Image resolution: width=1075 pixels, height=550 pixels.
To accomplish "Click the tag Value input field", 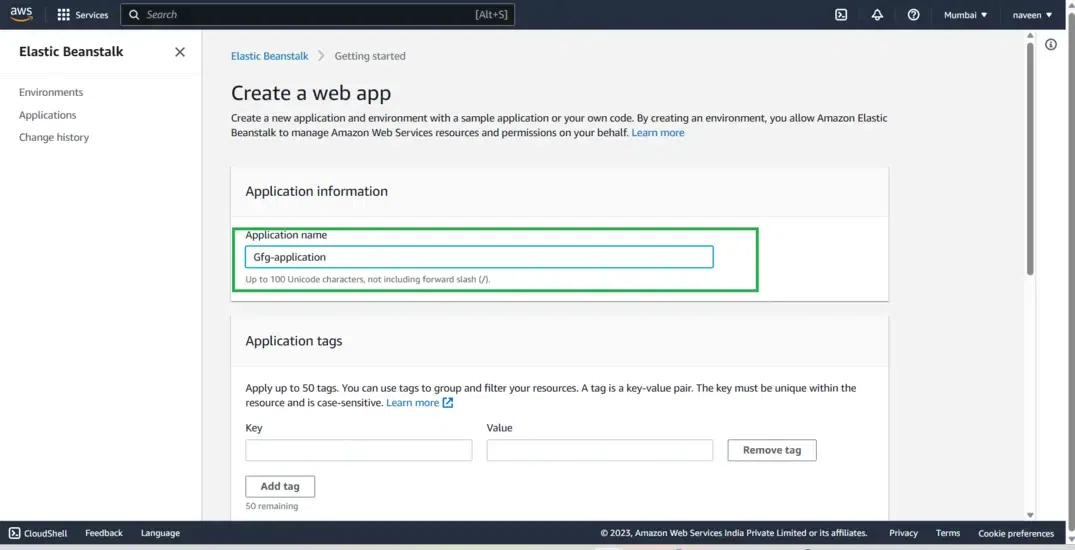I will click(600, 450).
